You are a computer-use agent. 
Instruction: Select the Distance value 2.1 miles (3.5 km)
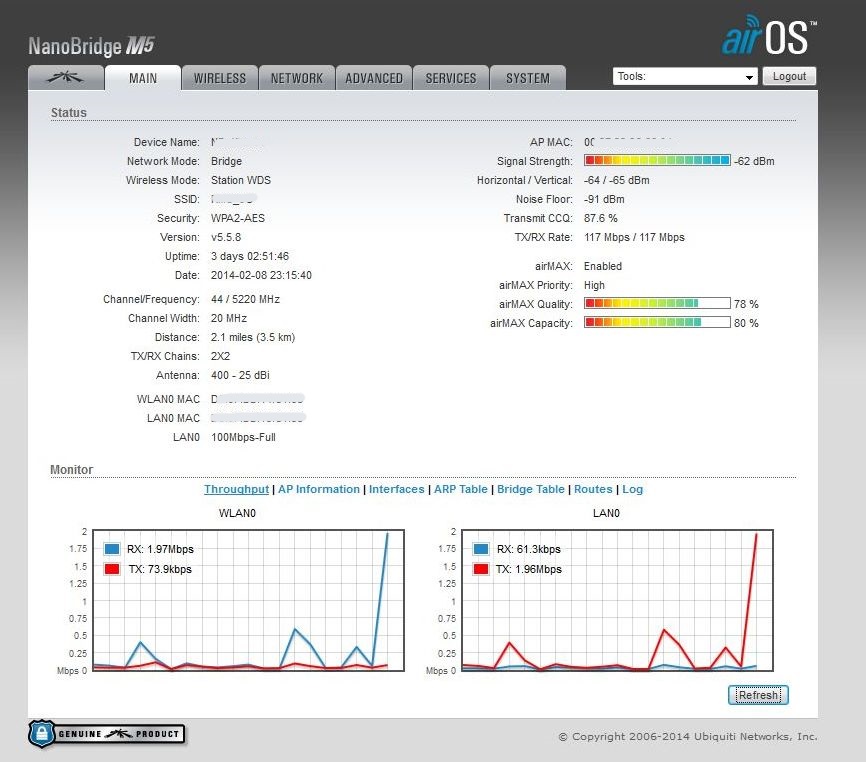pyautogui.click(x=253, y=337)
